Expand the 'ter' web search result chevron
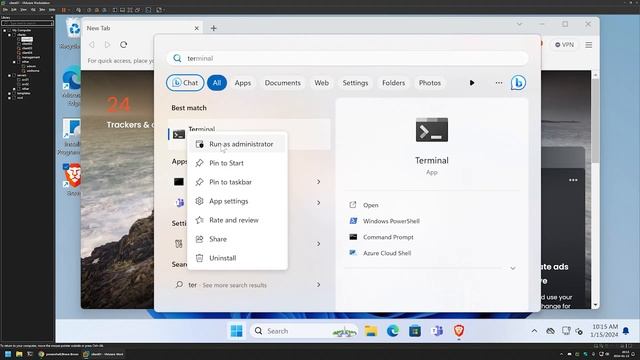 click(318, 285)
